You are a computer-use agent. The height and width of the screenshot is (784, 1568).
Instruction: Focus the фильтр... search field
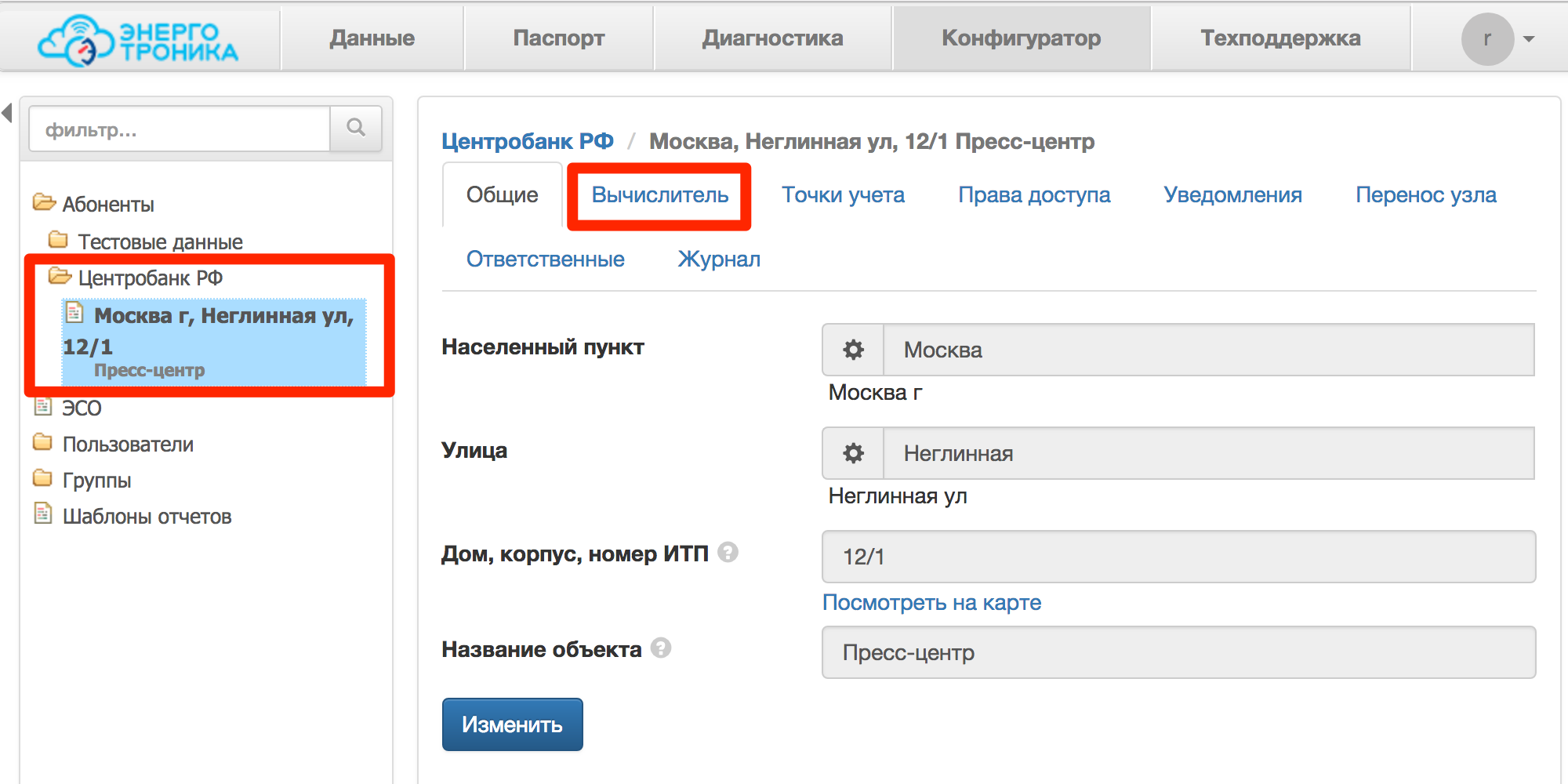pyautogui.click(x=180, y=129)
